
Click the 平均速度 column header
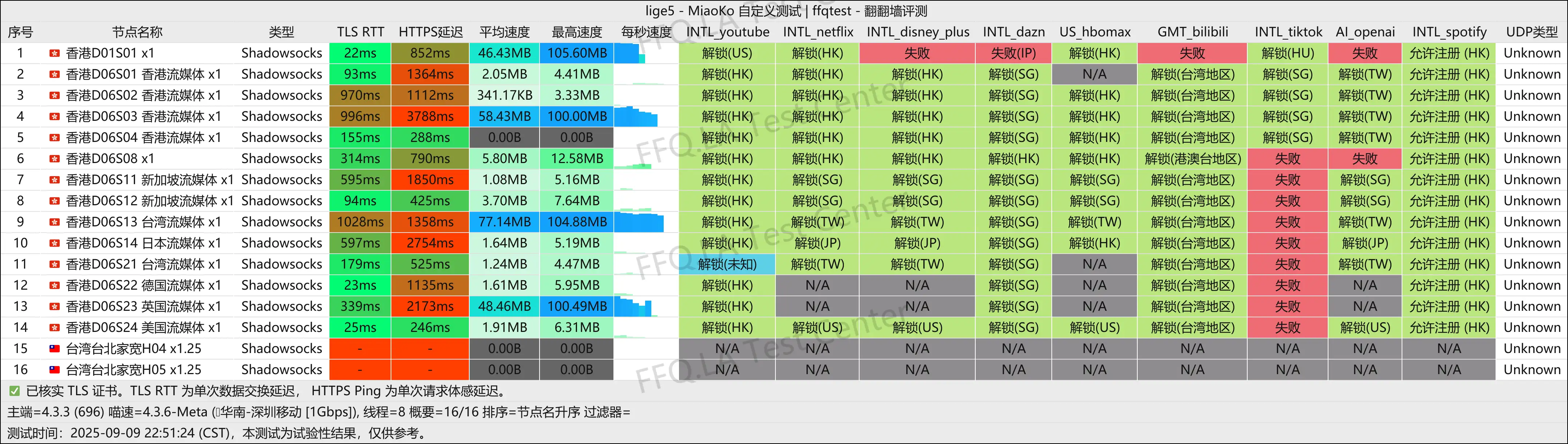(505, 32)
